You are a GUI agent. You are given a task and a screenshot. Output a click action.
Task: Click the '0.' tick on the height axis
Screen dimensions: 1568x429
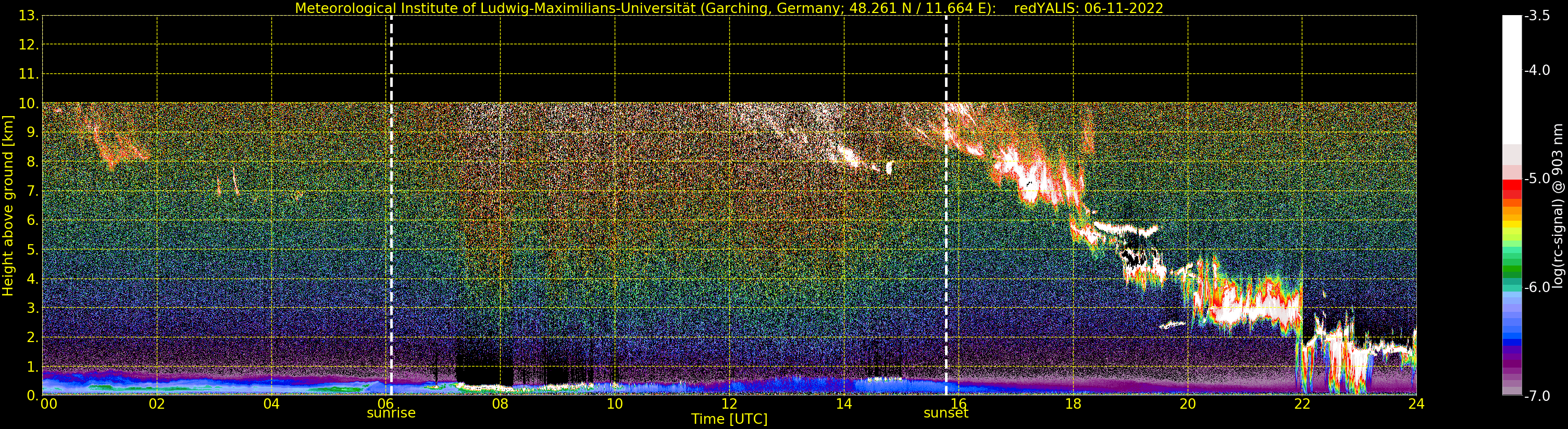coord(32,396)
